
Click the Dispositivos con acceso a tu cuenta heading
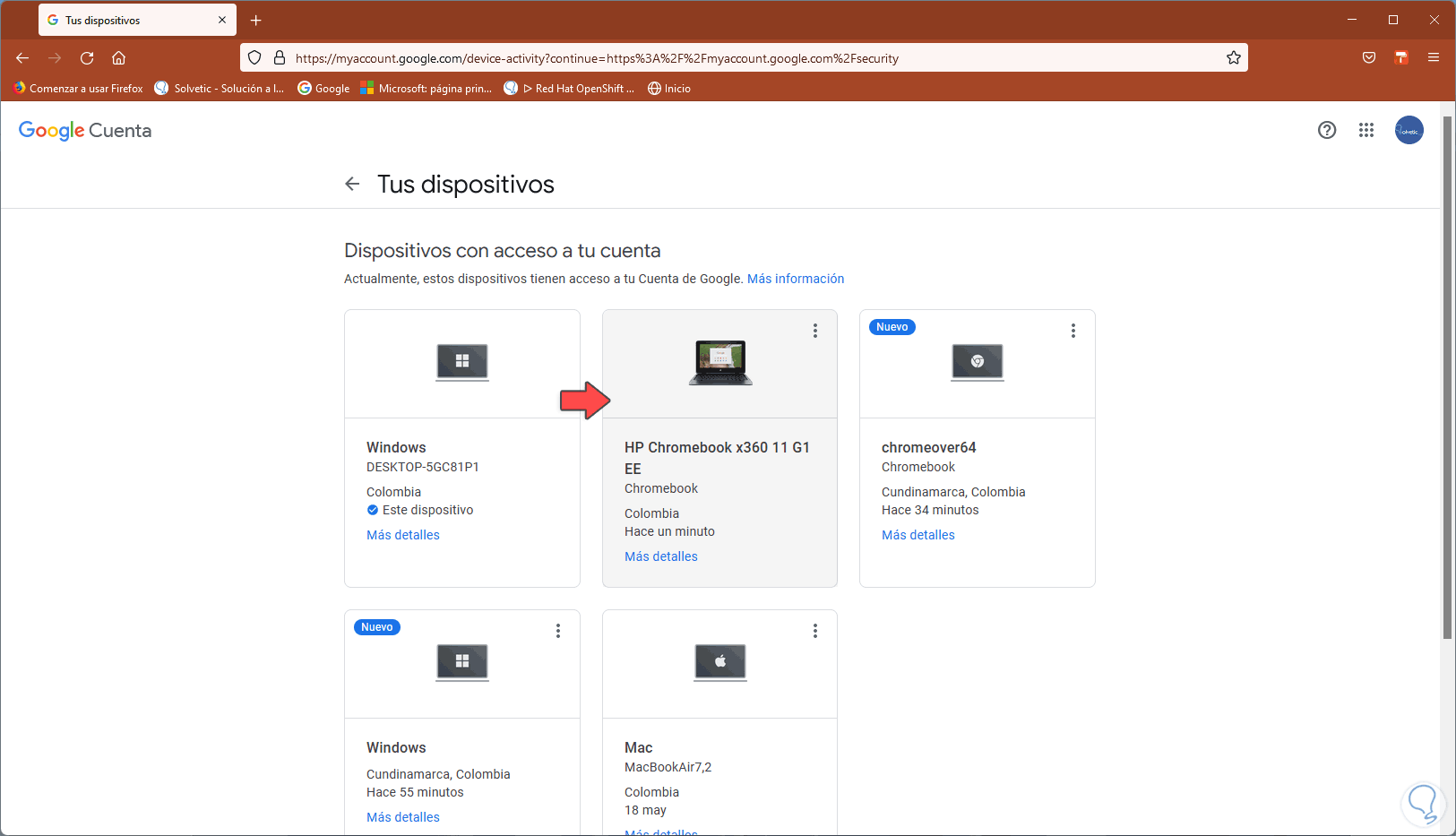[503, 251]
